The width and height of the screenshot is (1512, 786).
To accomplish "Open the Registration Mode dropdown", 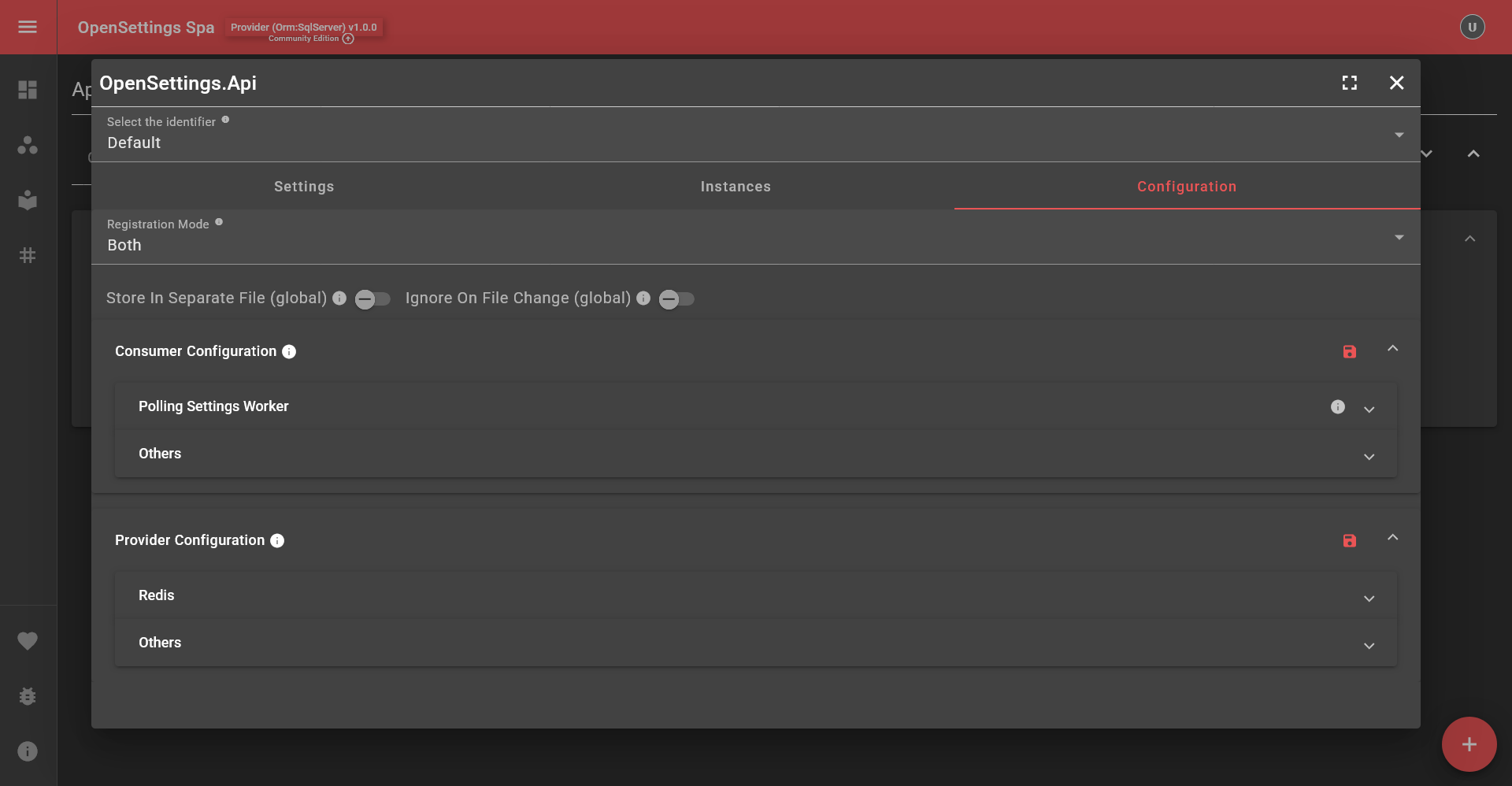I will pos(1399,237).
